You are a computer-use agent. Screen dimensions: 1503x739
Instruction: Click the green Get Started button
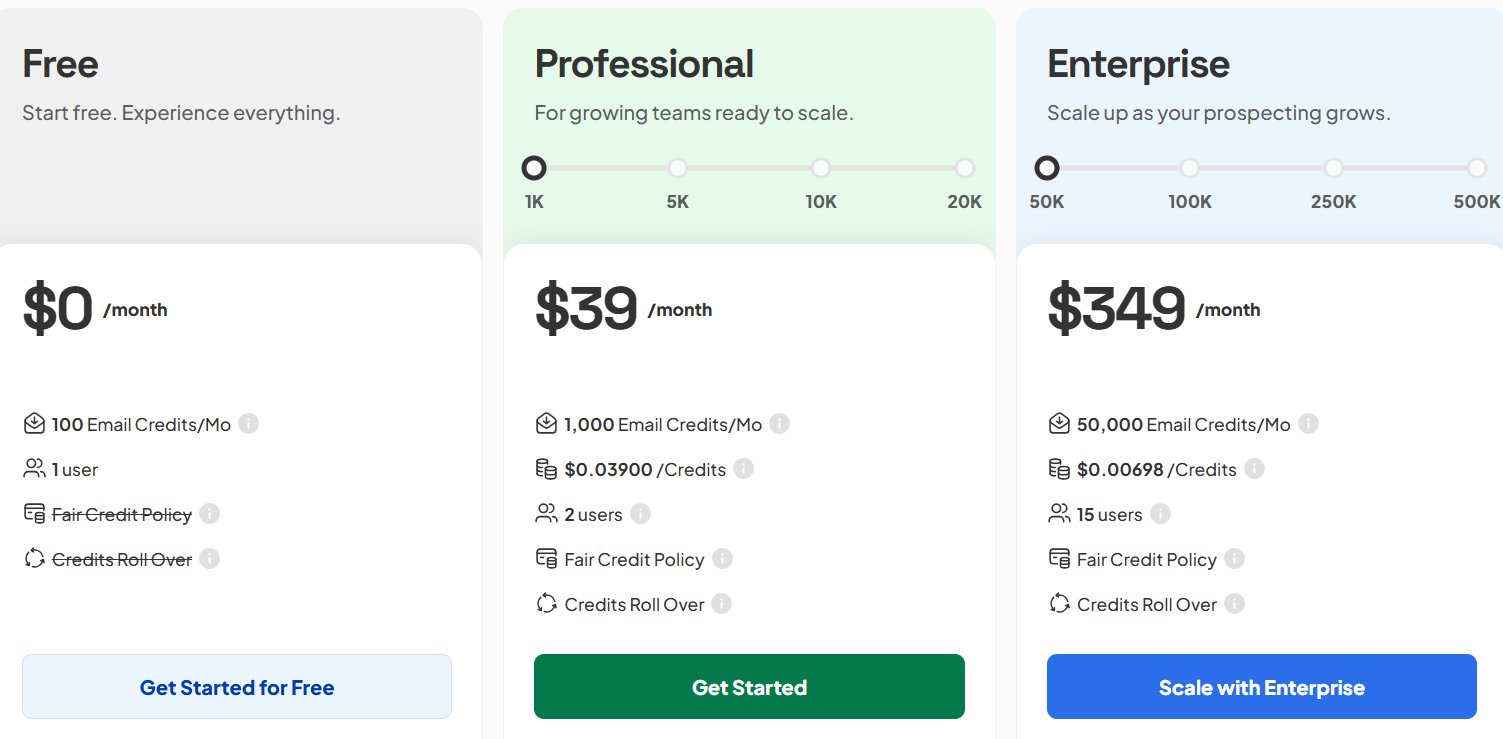click(x=749, y=686)
